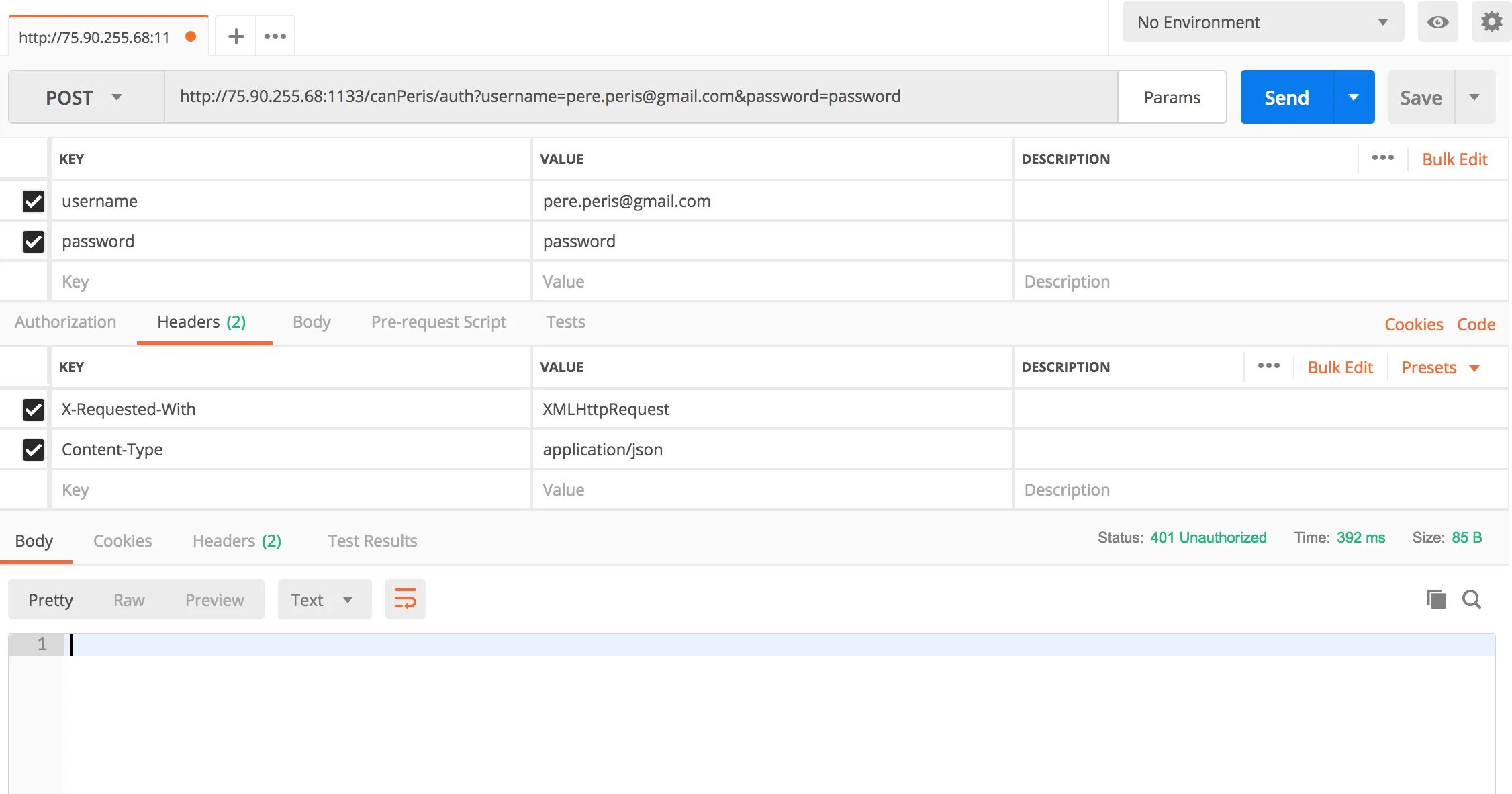Open params table three-dot options
The height and width of the screenshot is (794, 1512).
coord(1382,158)
